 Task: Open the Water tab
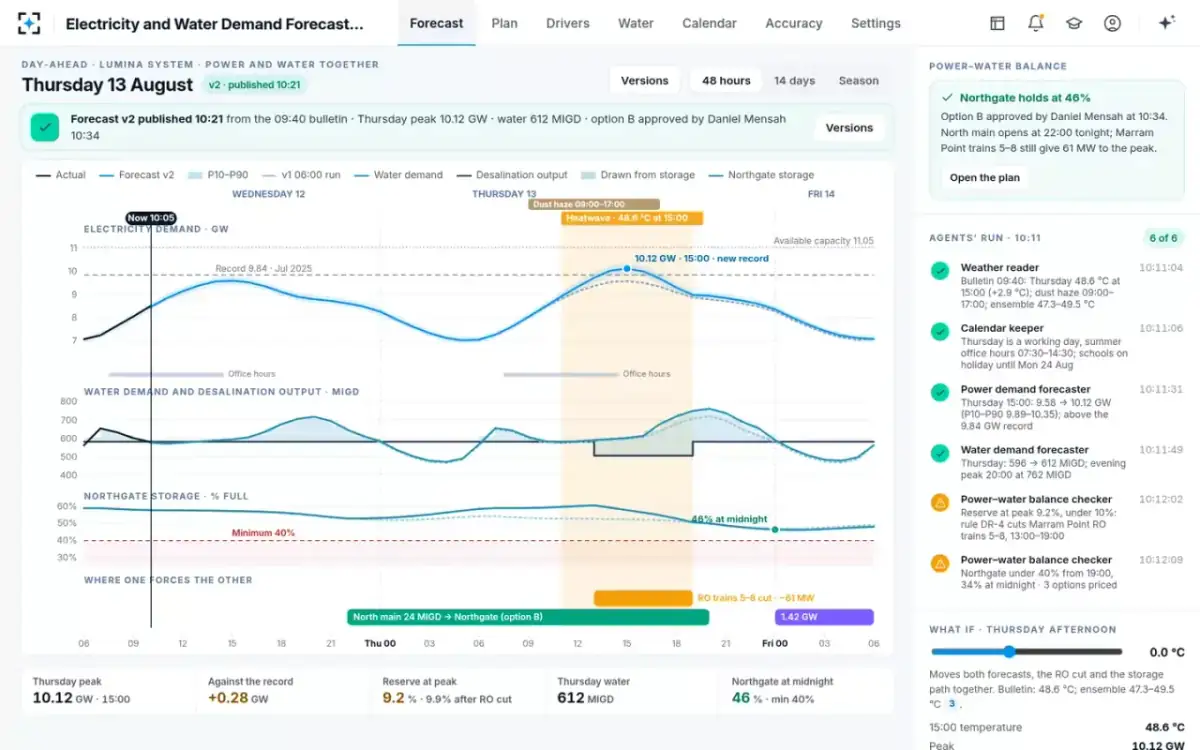(636, 23)
